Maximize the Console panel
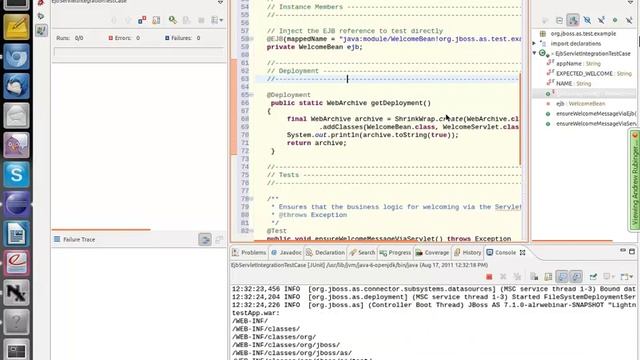Image resolution: width=640 pixels, height=360 pixels. (x=632, y=251)
